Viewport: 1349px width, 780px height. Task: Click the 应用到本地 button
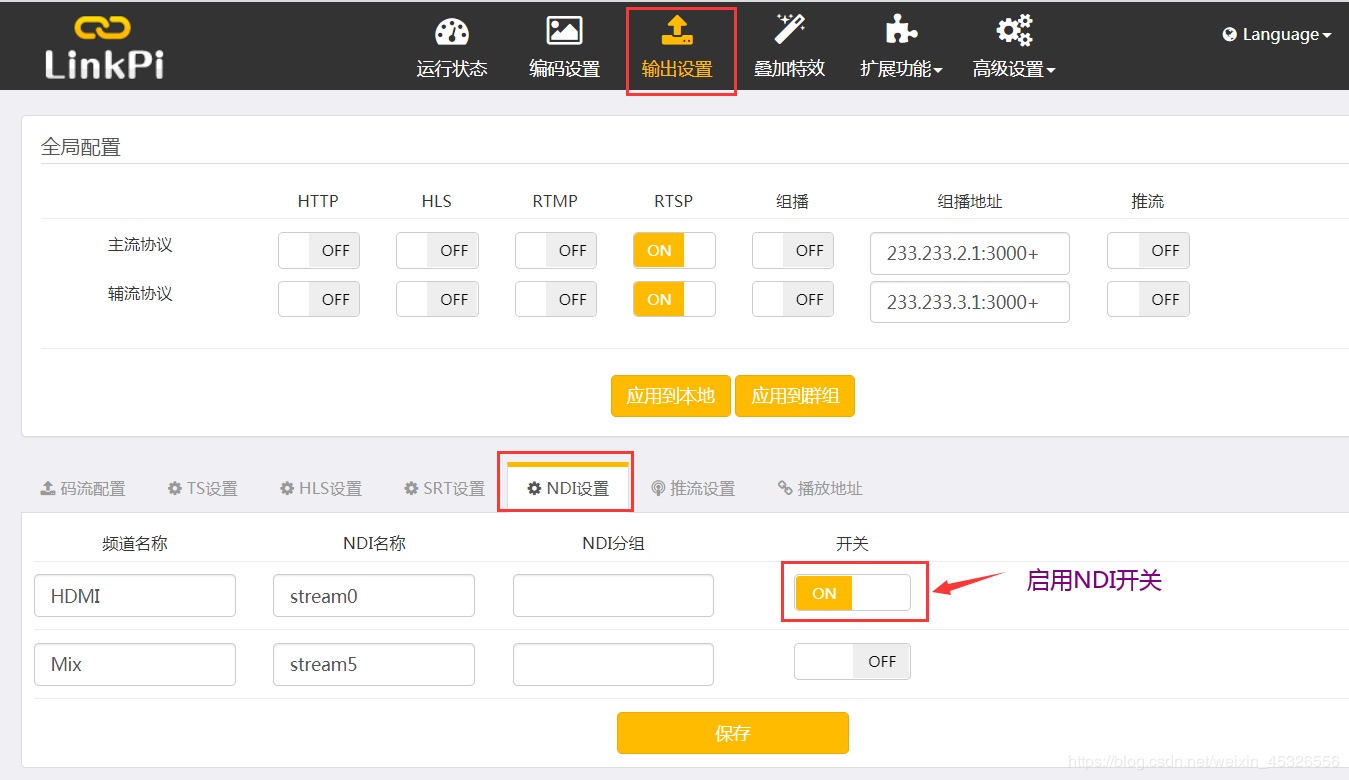click(671, 396)
